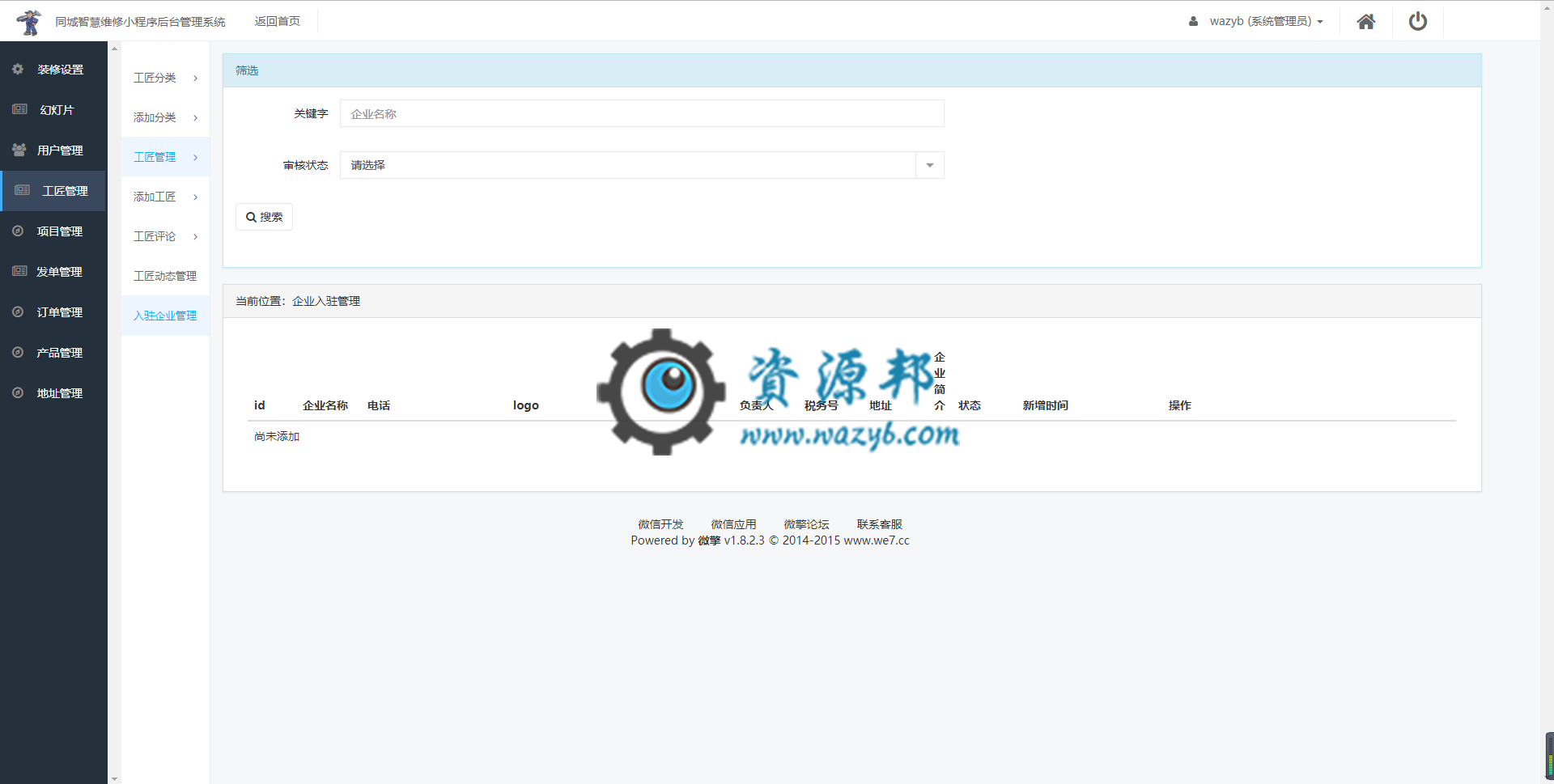
Task: Select 添加工匠 in the submenu
Action: click(x=155, y=197)
